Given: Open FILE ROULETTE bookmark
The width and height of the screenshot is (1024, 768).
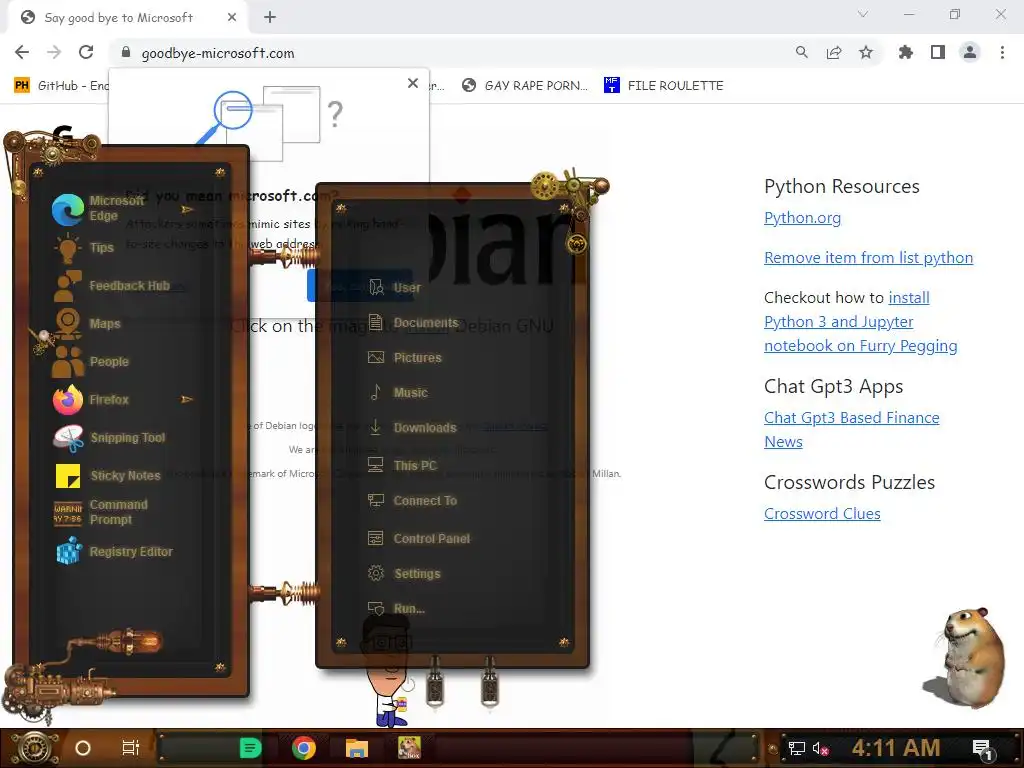Looking at the screenshot, I should click(664, 86).
